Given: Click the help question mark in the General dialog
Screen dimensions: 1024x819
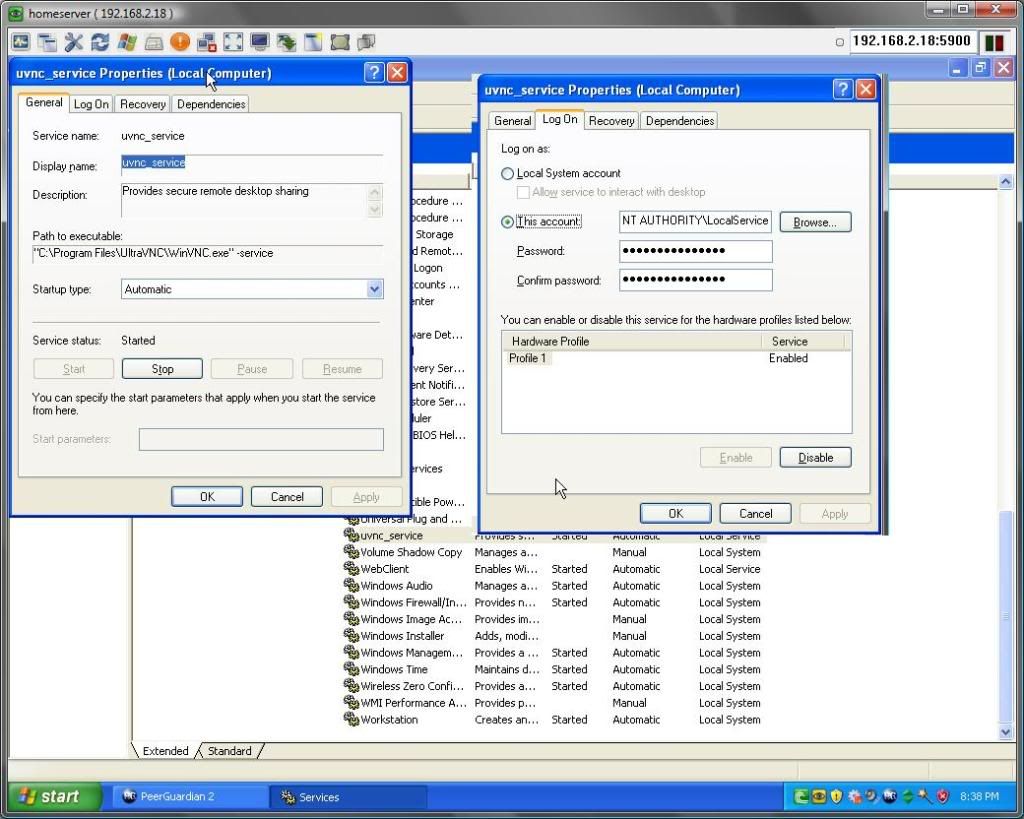Looking at the screenshot, I should tap(374, 72).
